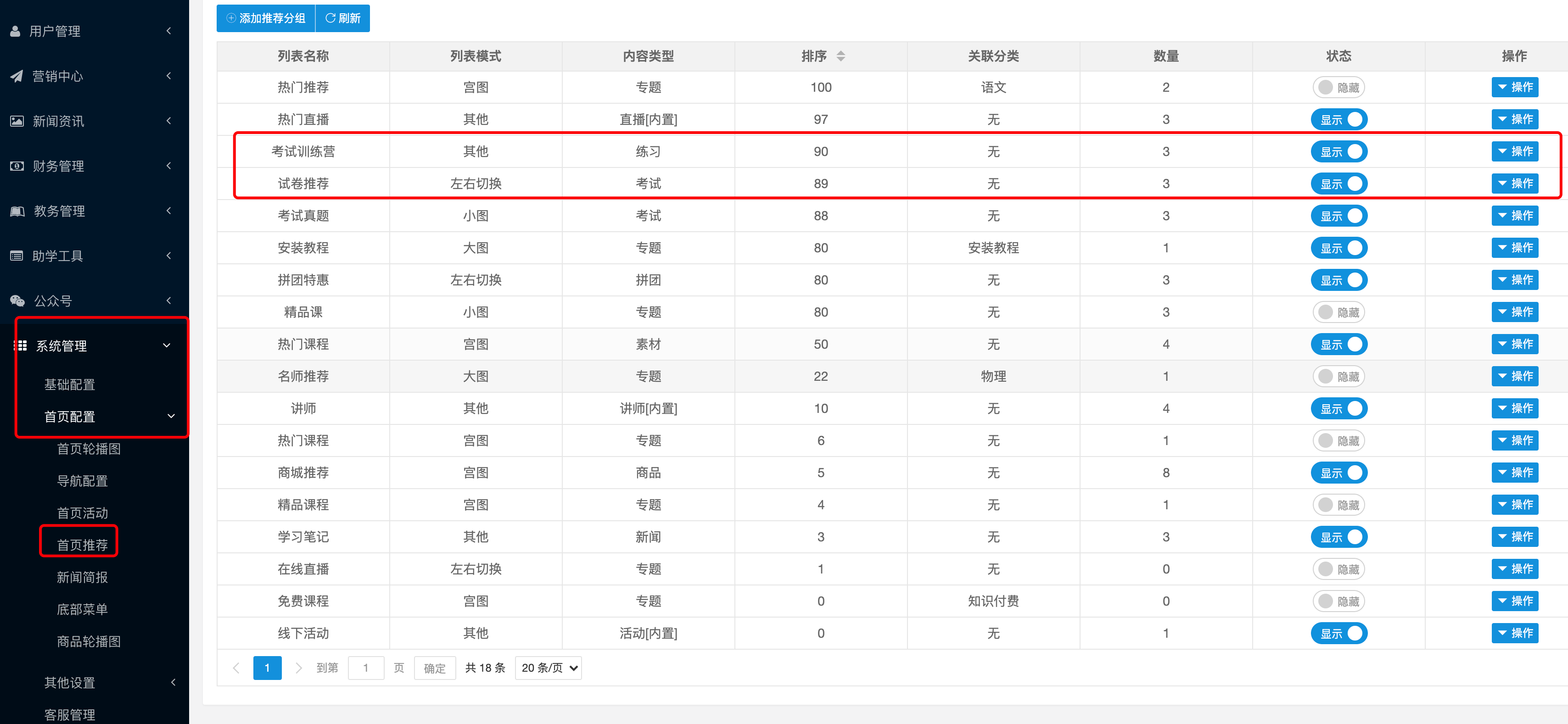1568x724 pixels.
Task: Click the 用户管理 person icon
Action: (x=16, y=31)
